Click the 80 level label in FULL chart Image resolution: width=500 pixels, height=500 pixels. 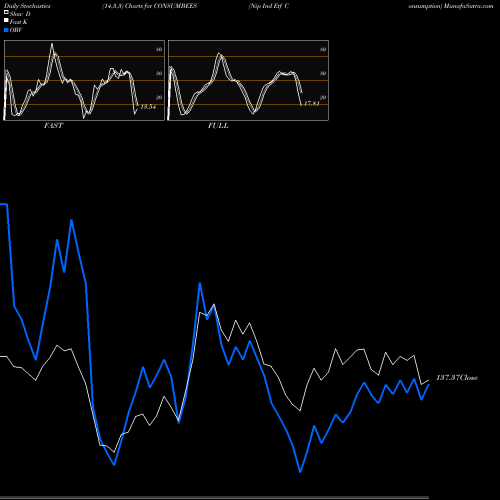click(323, 49)
